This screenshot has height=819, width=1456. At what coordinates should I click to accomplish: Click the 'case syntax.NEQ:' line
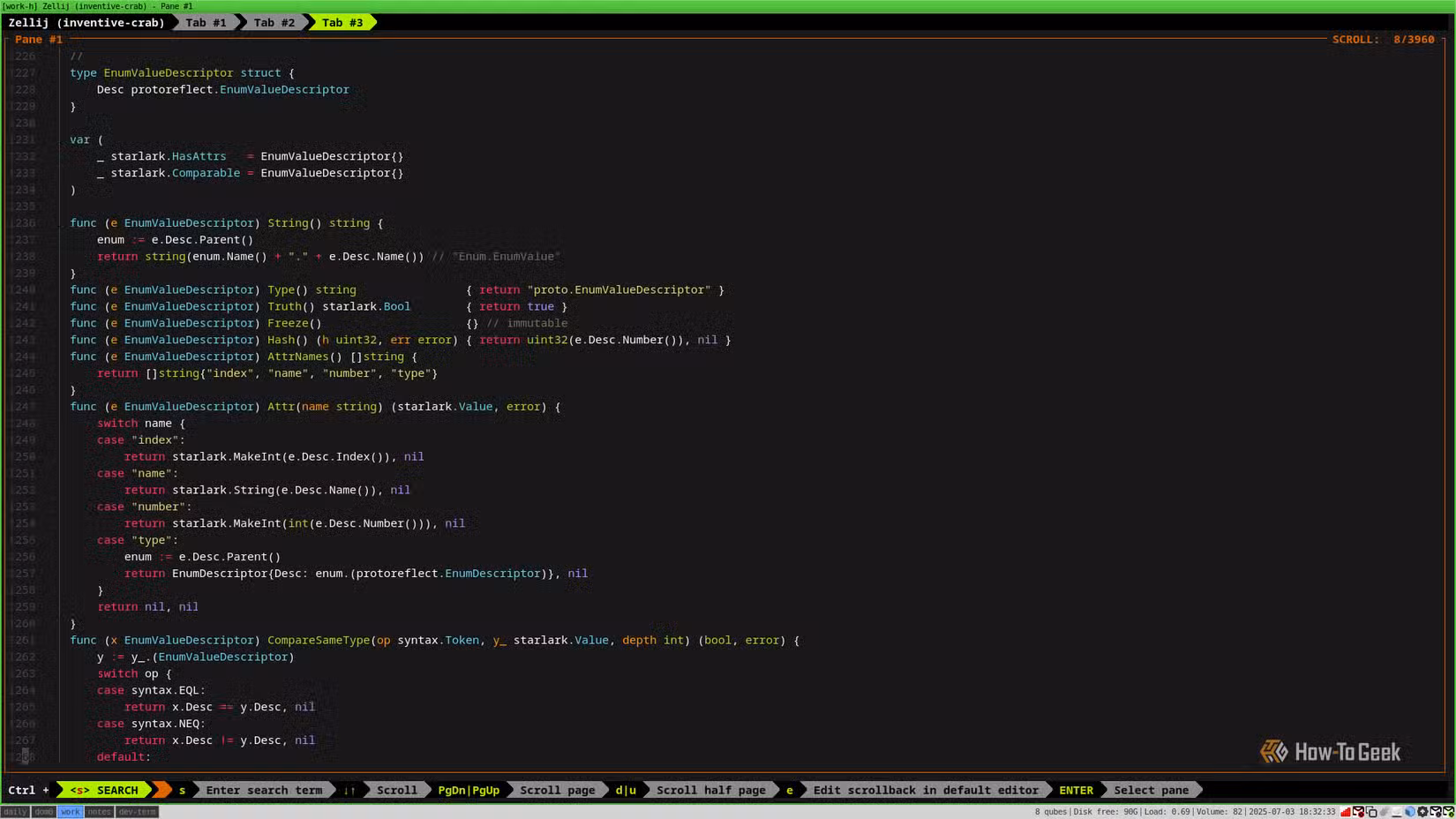click(x=151, y=725)
